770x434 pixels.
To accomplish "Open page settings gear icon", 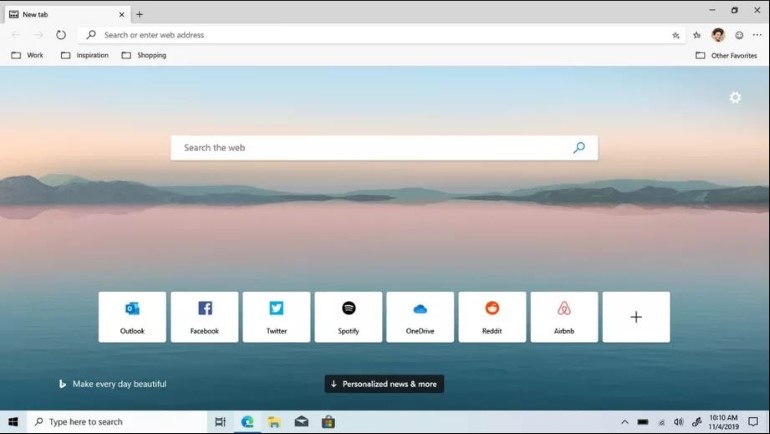I will pyautogui.click(x=735, y=98).
